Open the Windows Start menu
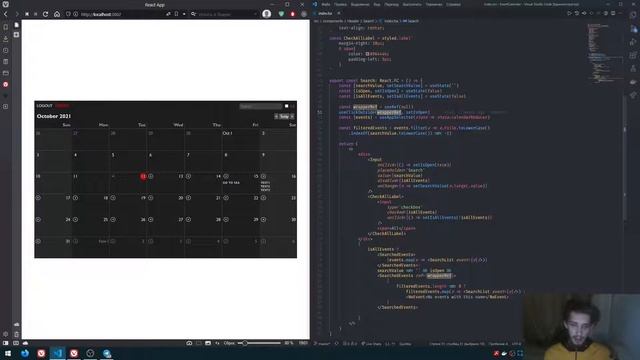This screenshot has height=360, width=640. point(8,353)
